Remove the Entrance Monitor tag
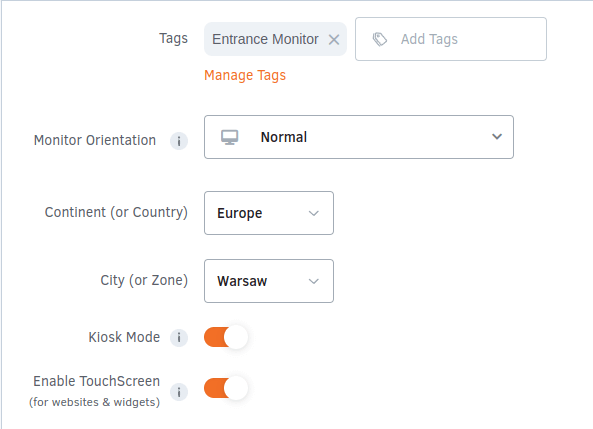593x429 pixels. click(334, 39)
